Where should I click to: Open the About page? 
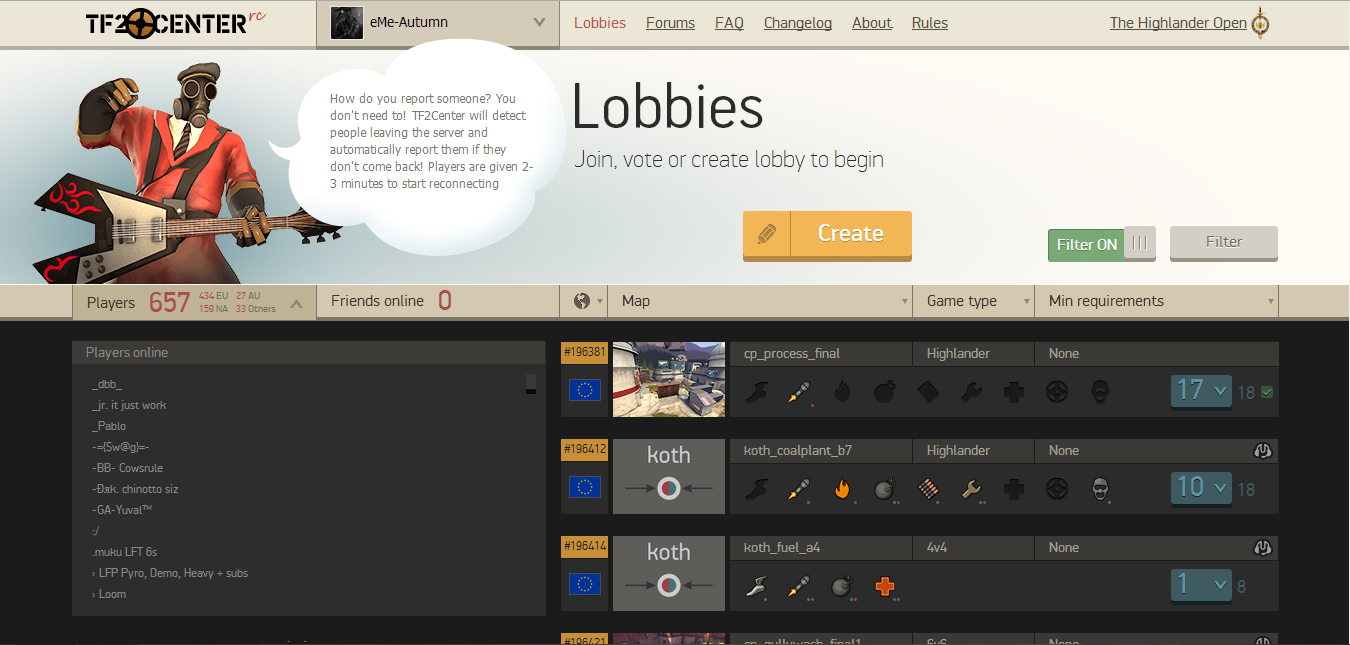coord(872,23)
